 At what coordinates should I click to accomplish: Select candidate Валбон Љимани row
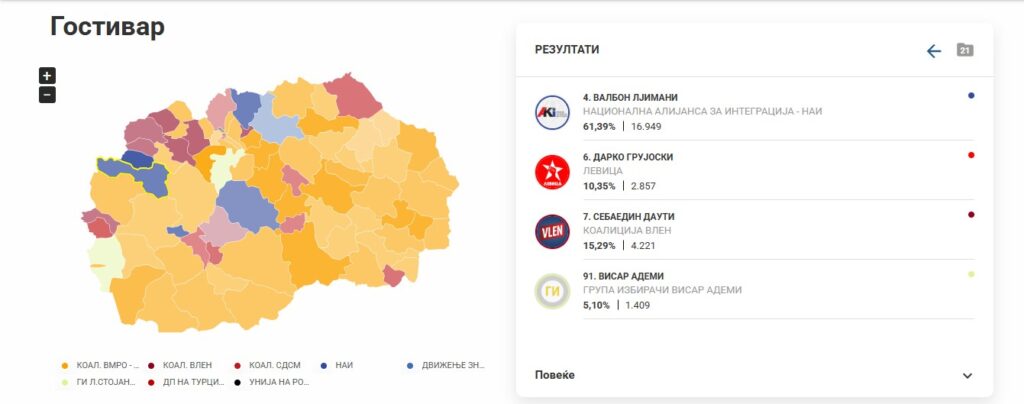coord(700,111)
